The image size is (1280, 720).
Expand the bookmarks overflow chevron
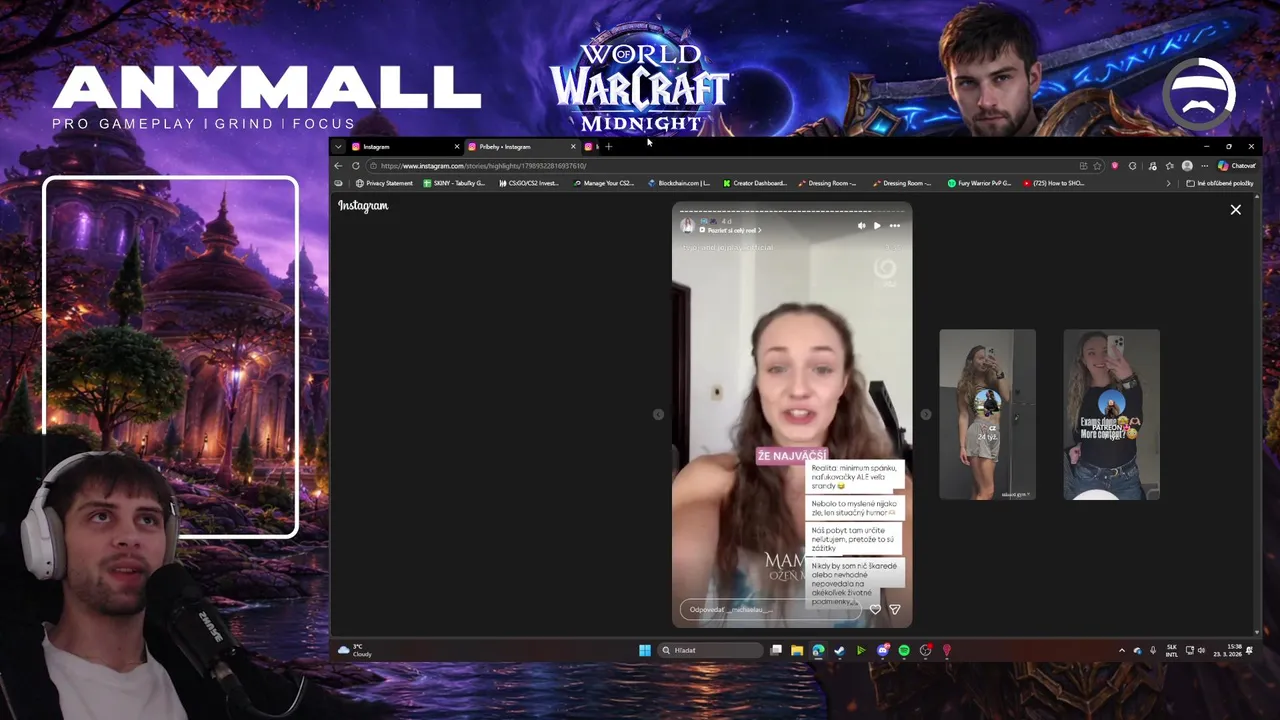pyautogui.click(x=1168, y=184)
